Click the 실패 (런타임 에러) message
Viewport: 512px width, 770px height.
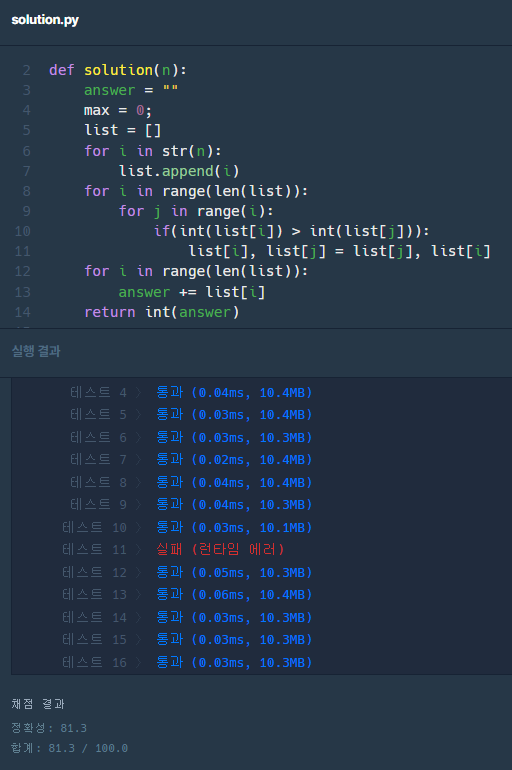tap(220, 549)
